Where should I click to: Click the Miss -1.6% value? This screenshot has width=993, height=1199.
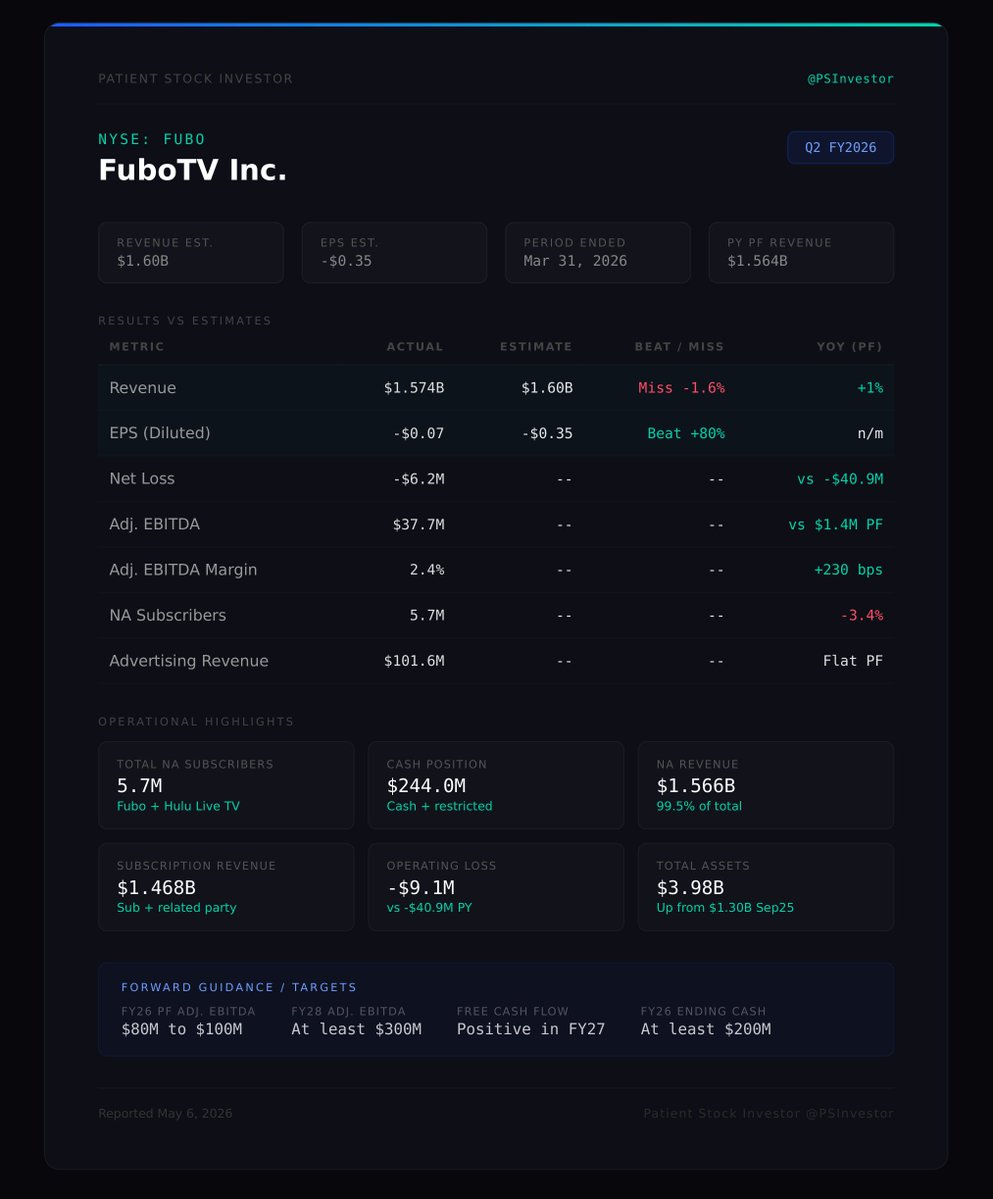(x=681, y=388)
